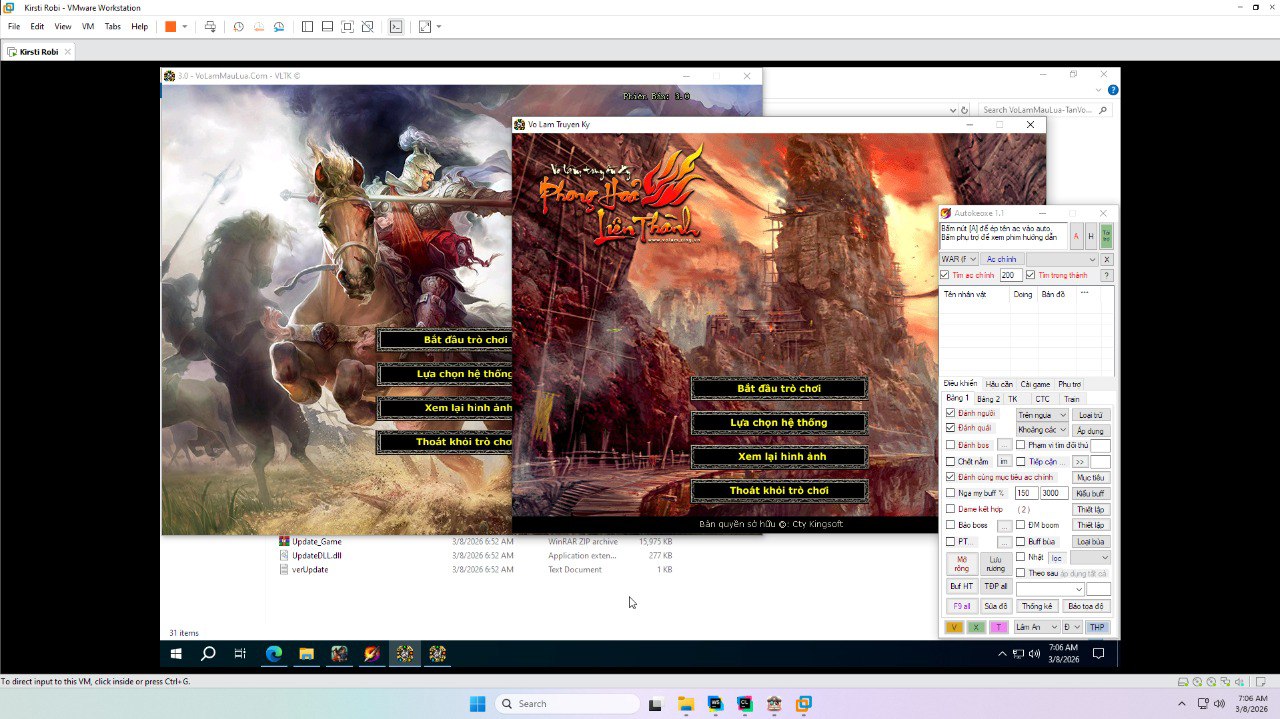The image size is (1280, 719).
Task: Select the UpdateDLL.dll file in Explorer window
Action: click(316, 555)
